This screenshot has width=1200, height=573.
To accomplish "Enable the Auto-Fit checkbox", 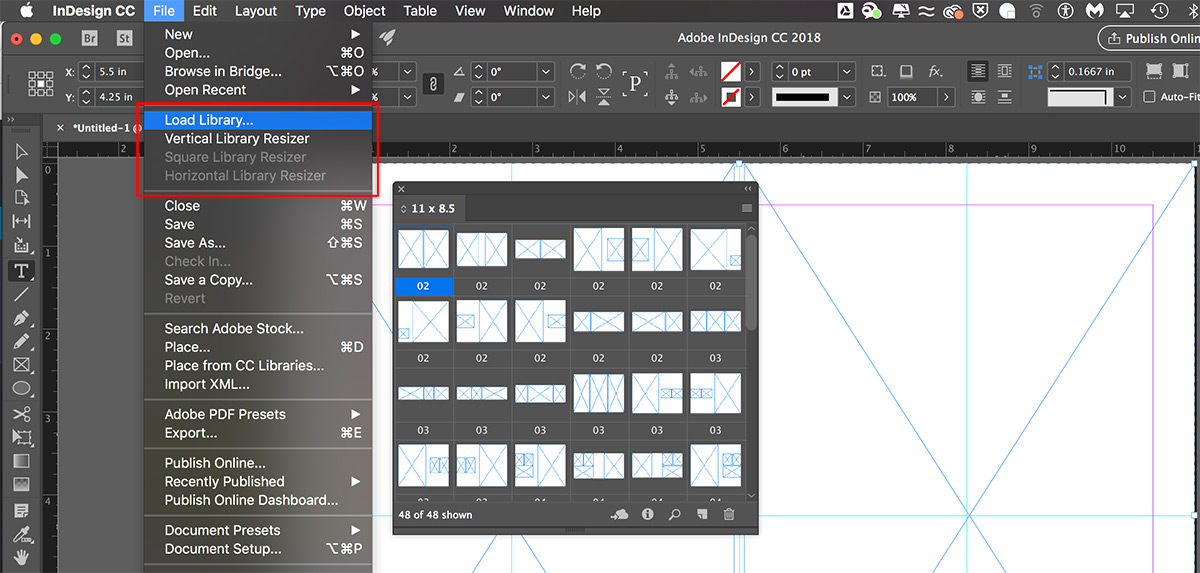I will [1150, 97].
